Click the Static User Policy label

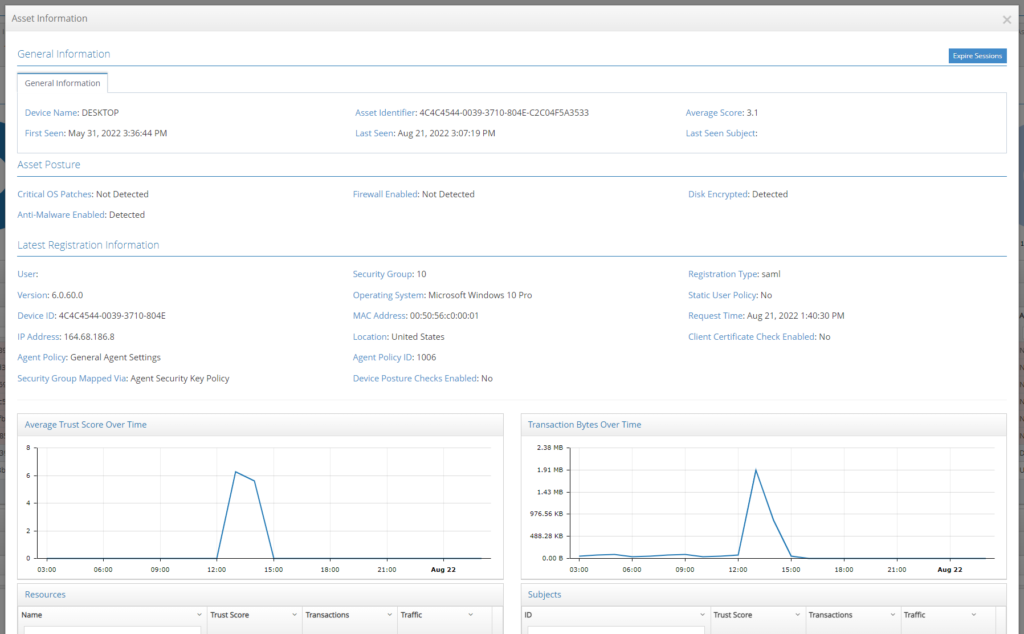pos(722,295)
